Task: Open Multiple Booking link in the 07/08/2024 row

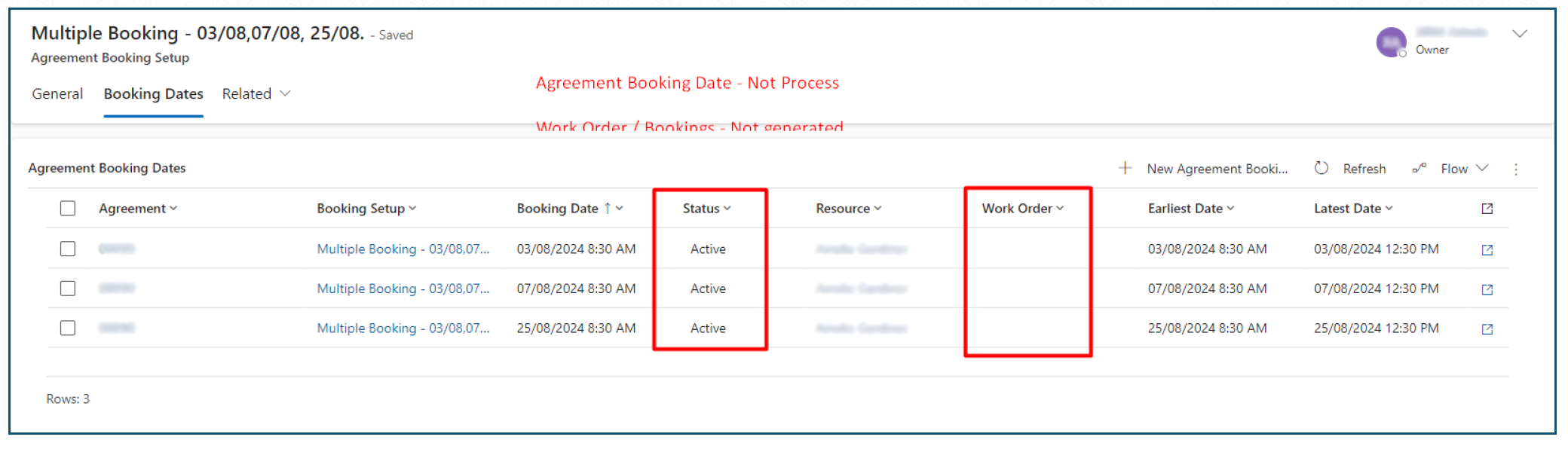Action: [403, 289]
